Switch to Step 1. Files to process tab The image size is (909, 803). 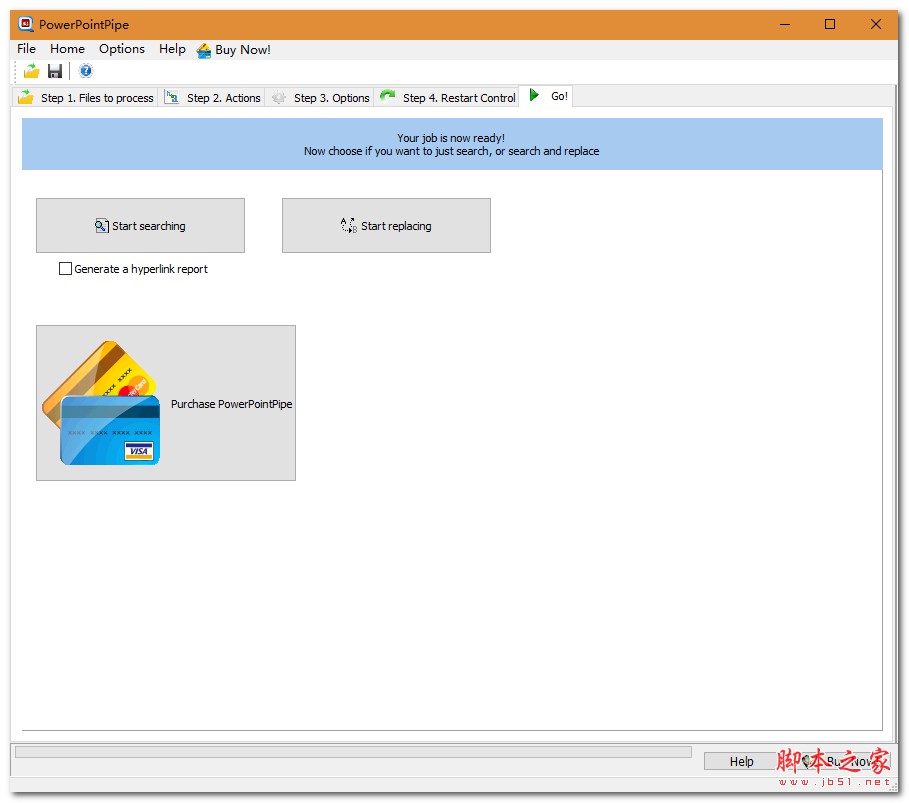[x=86, y=97]
